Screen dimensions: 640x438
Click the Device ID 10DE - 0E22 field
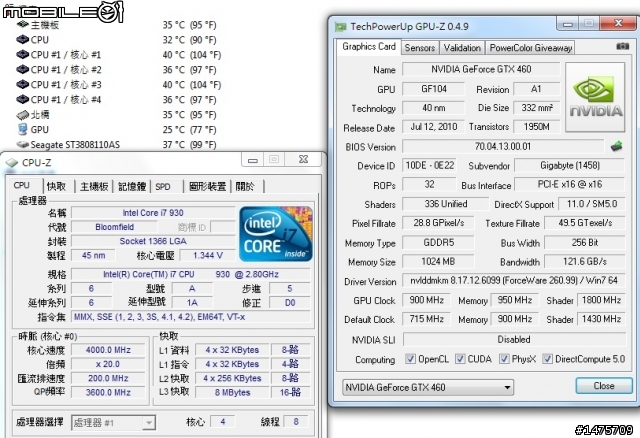[429, 165]
